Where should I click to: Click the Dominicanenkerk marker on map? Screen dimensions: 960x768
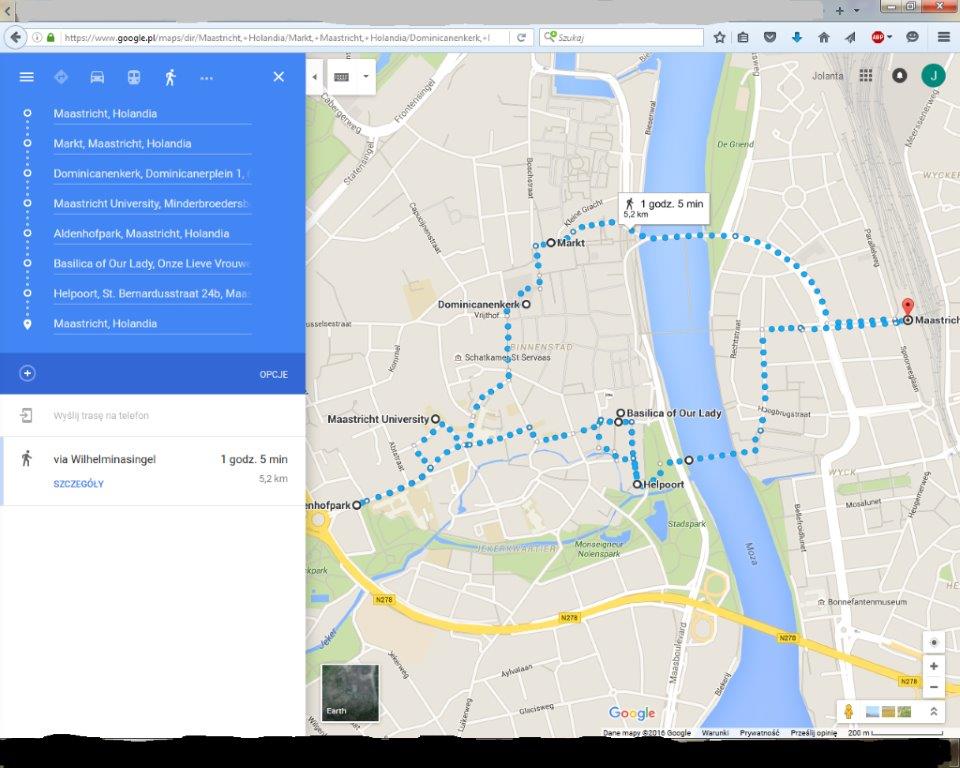pyautogui.click(x=526, y=304)
